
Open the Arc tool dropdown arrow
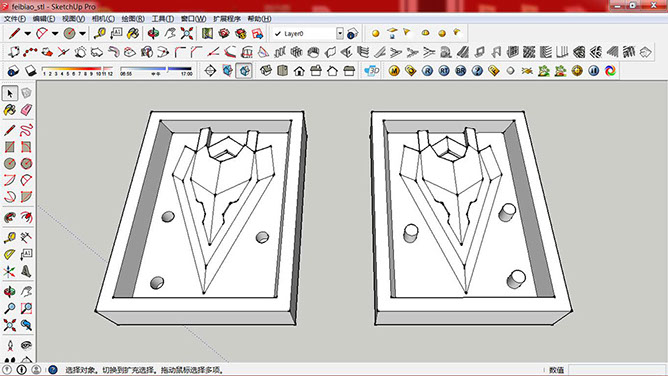[x=55, y=33]
